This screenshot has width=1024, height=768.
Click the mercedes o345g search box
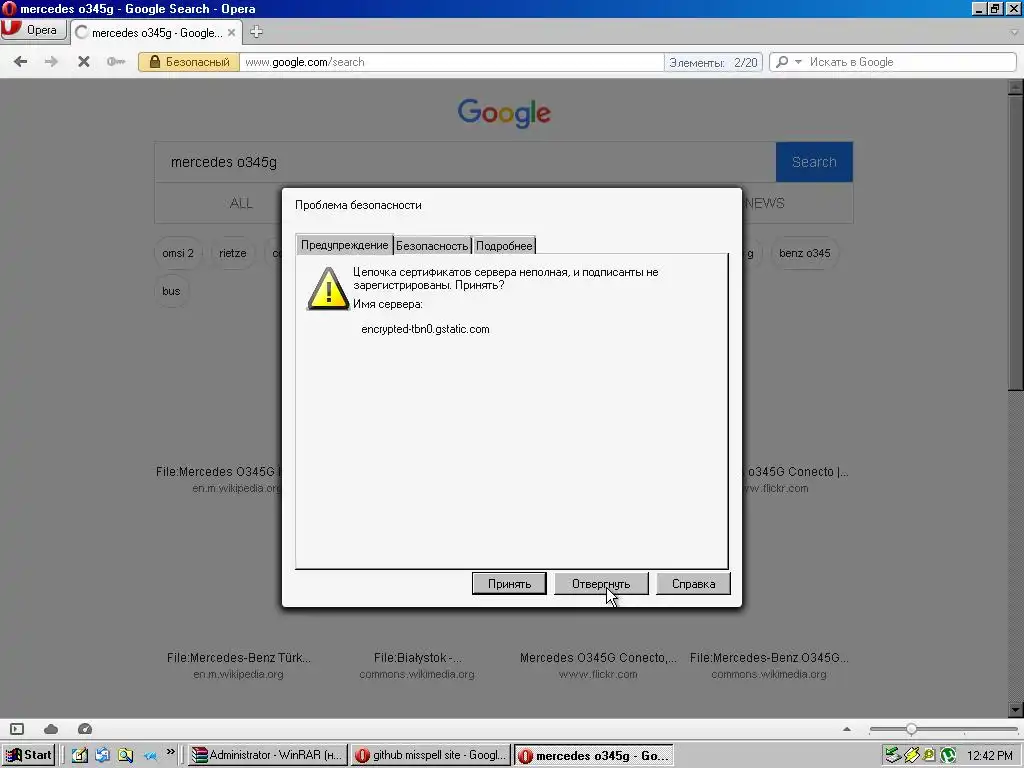[465, 162]
